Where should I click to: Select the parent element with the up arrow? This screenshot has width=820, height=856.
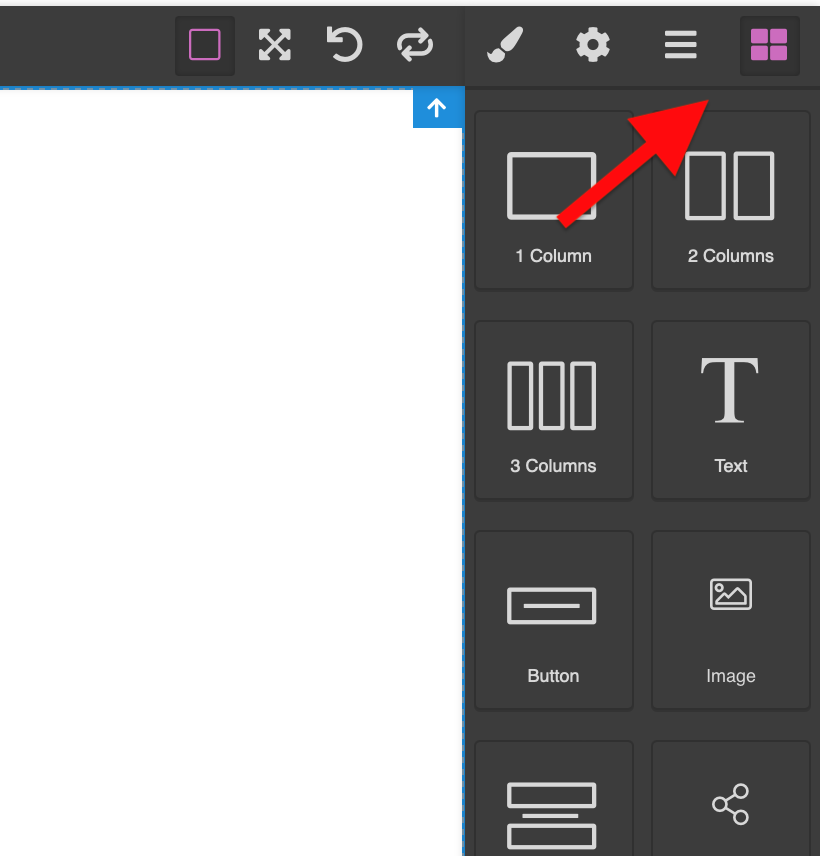[437, 108]
